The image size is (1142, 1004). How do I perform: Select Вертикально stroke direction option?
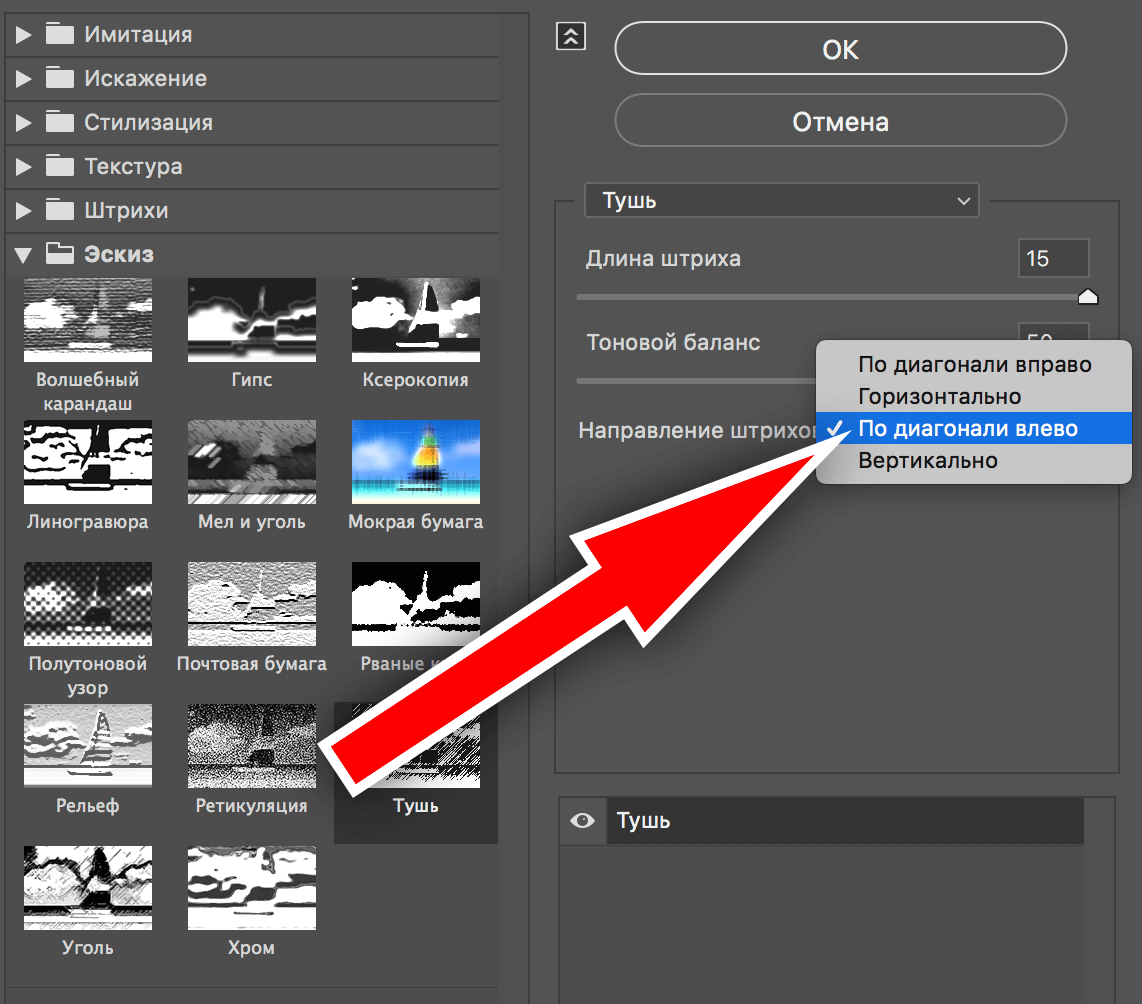coord(927,461)
